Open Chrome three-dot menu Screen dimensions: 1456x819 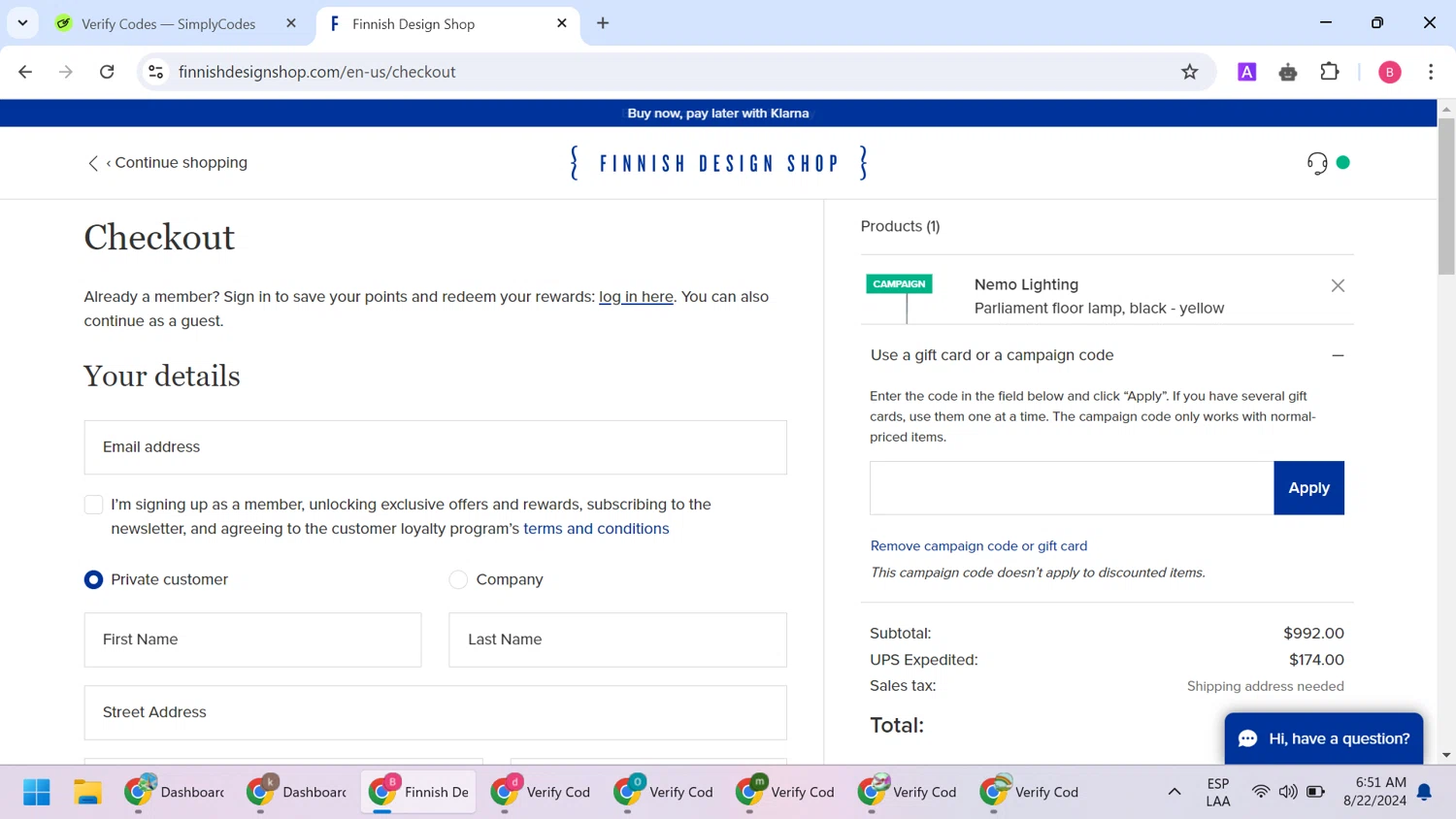point(1431,72)
